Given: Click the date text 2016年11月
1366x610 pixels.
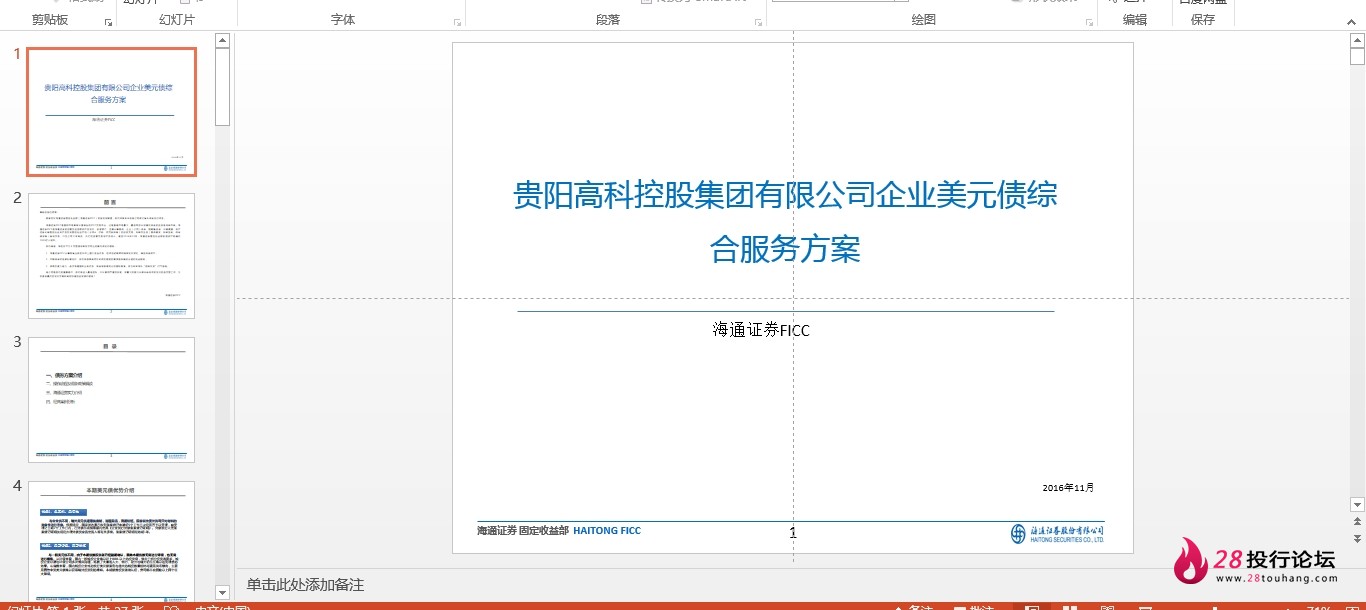Looking at the screenshot, I should click(1068, 488).
